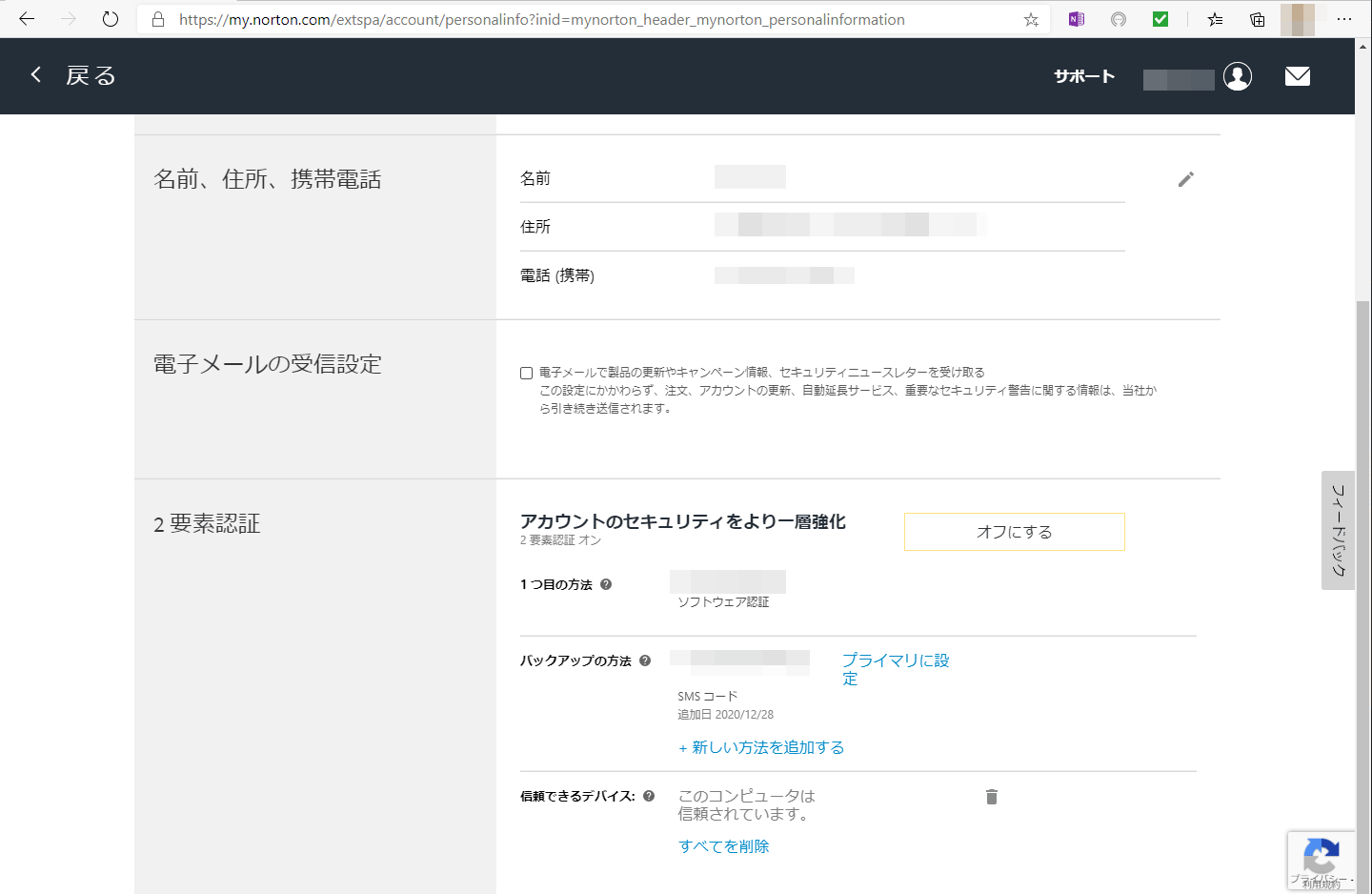
Task: Edit name and address with pencil icon
Action: pos(1185,179)
